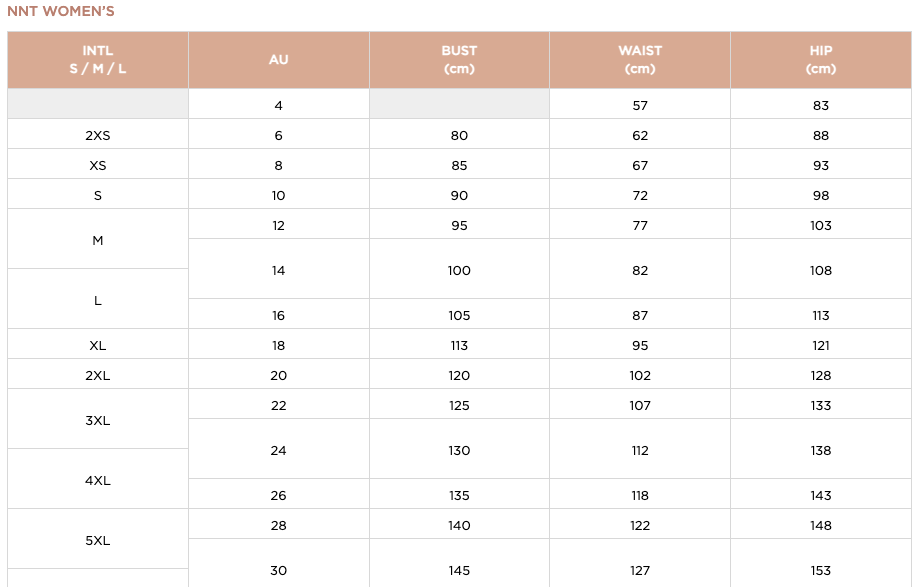Select bust value 113 cell
Screen dimensions: 922x587
coord(459,345)
